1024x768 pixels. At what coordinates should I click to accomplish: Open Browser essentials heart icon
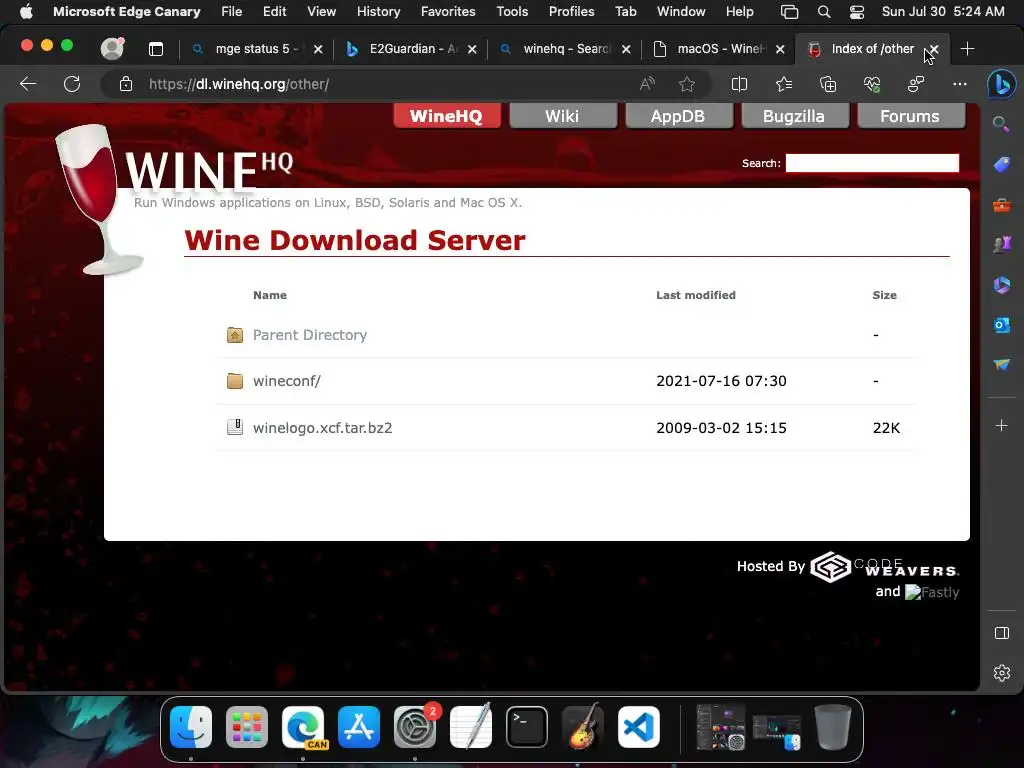[x=872, y=84]
